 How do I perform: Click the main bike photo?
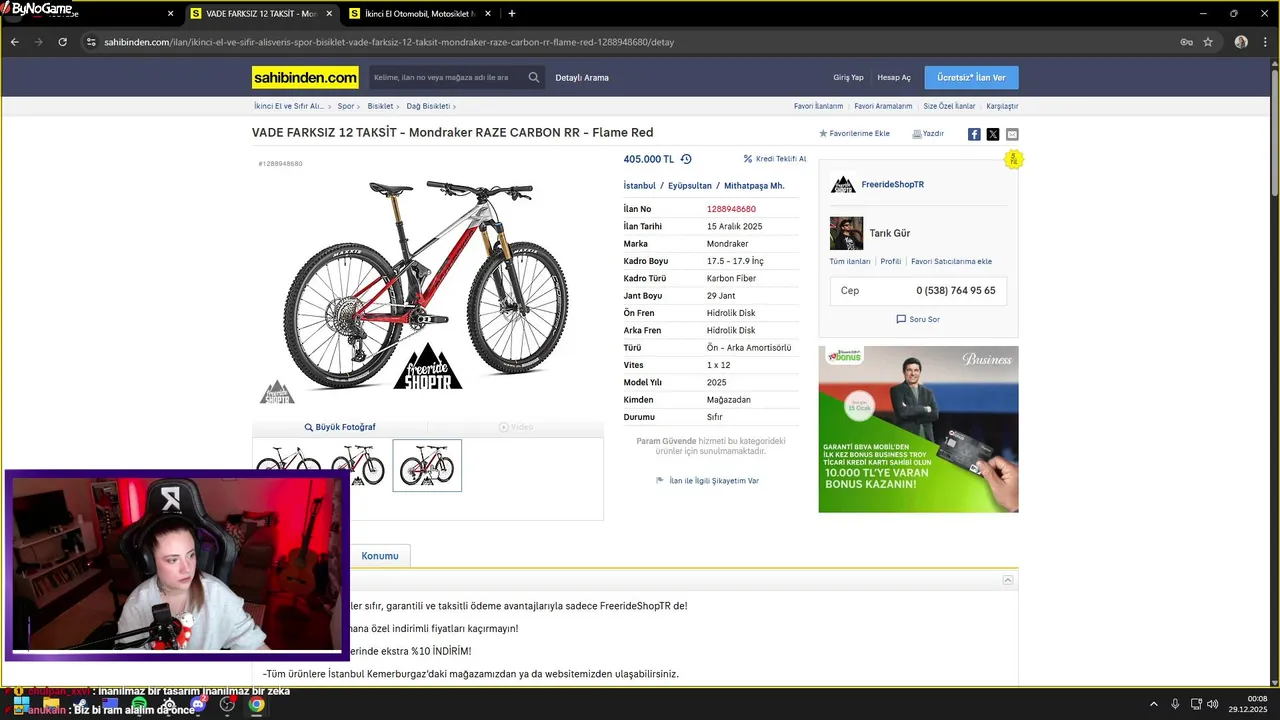(428, 285)
